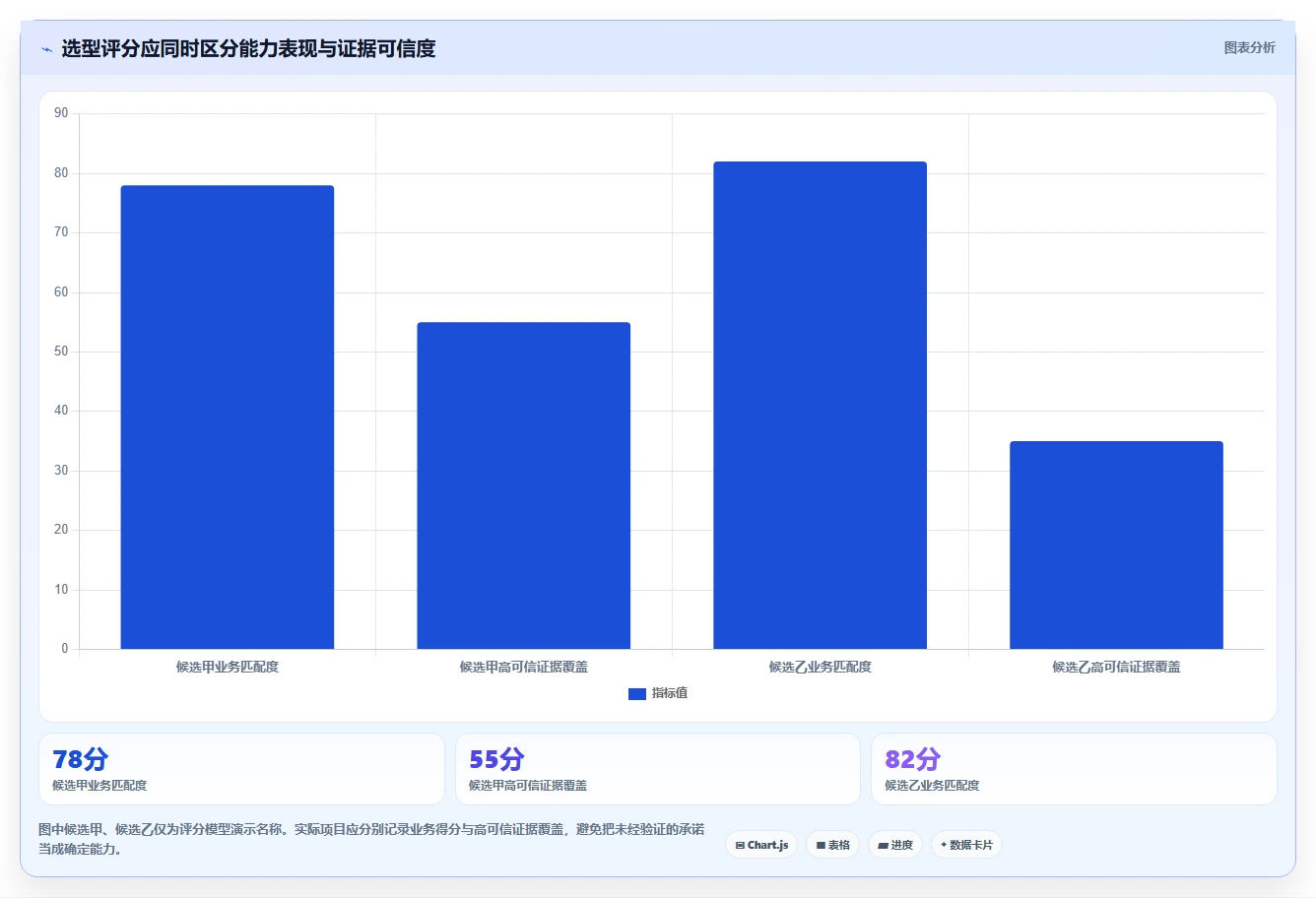
Task: Select the 候选乙高可信证据覆盖 bar
Action: [x=1116, y=545]
